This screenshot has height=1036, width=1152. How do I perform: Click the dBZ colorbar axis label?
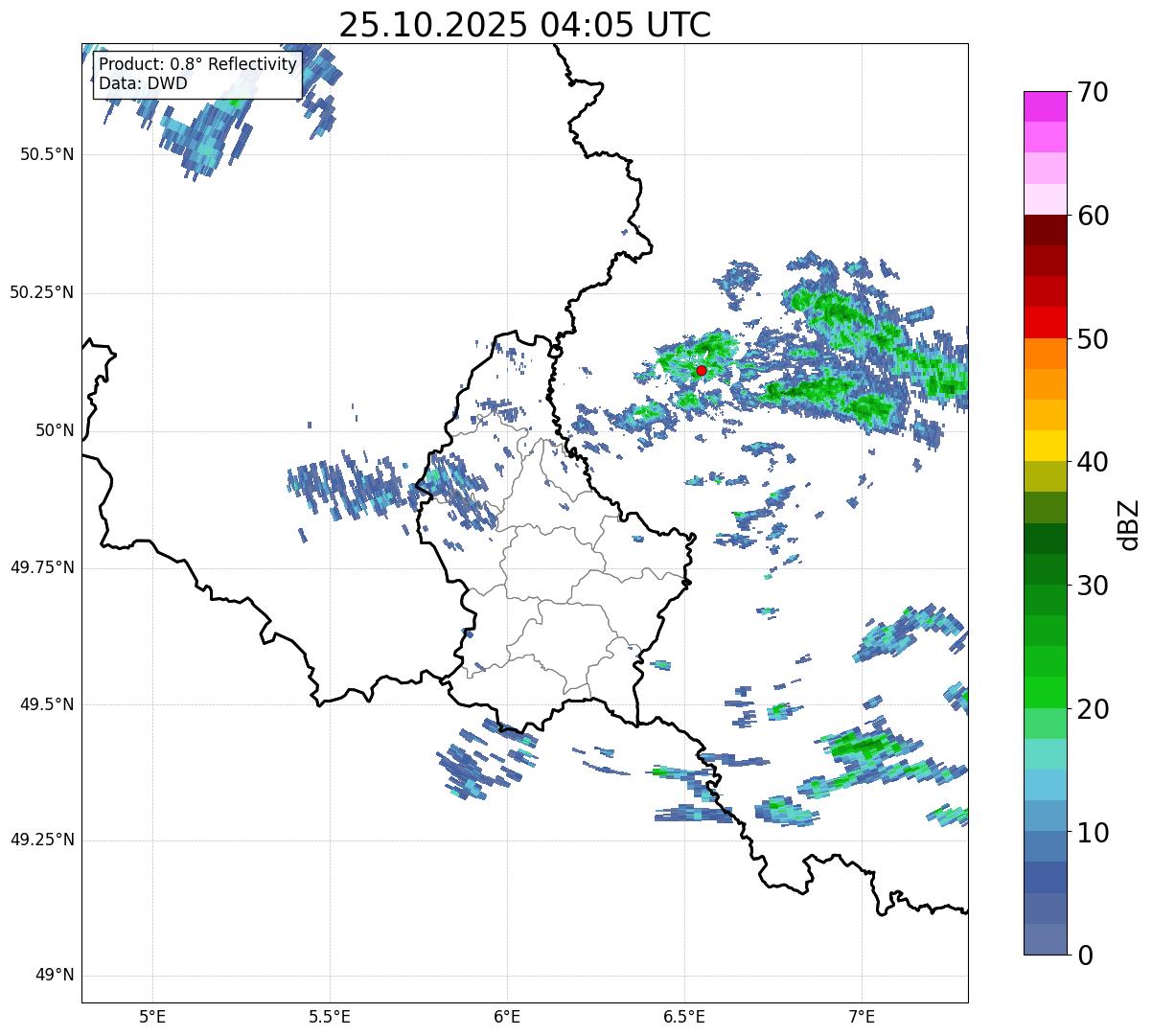point(1130,523)
